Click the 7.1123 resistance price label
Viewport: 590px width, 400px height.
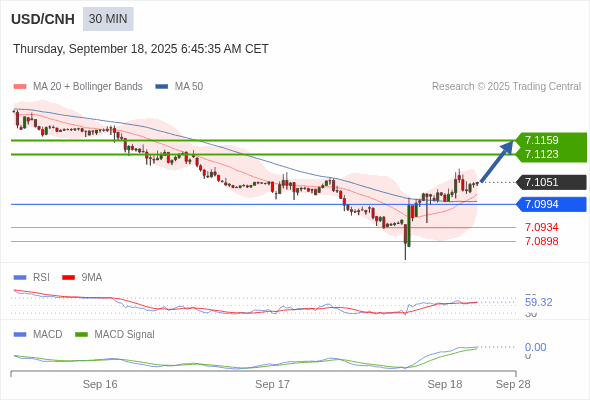click(542, 154)
